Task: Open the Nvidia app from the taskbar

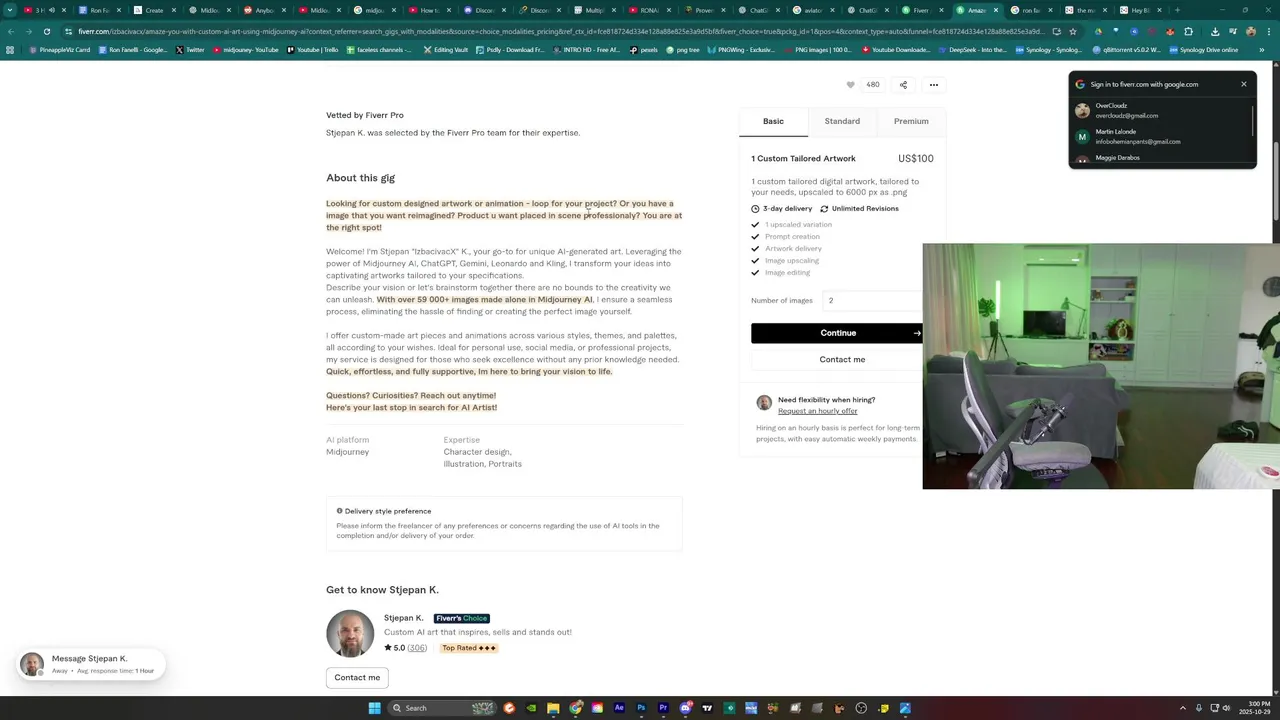Action: (x=531, y=708)
